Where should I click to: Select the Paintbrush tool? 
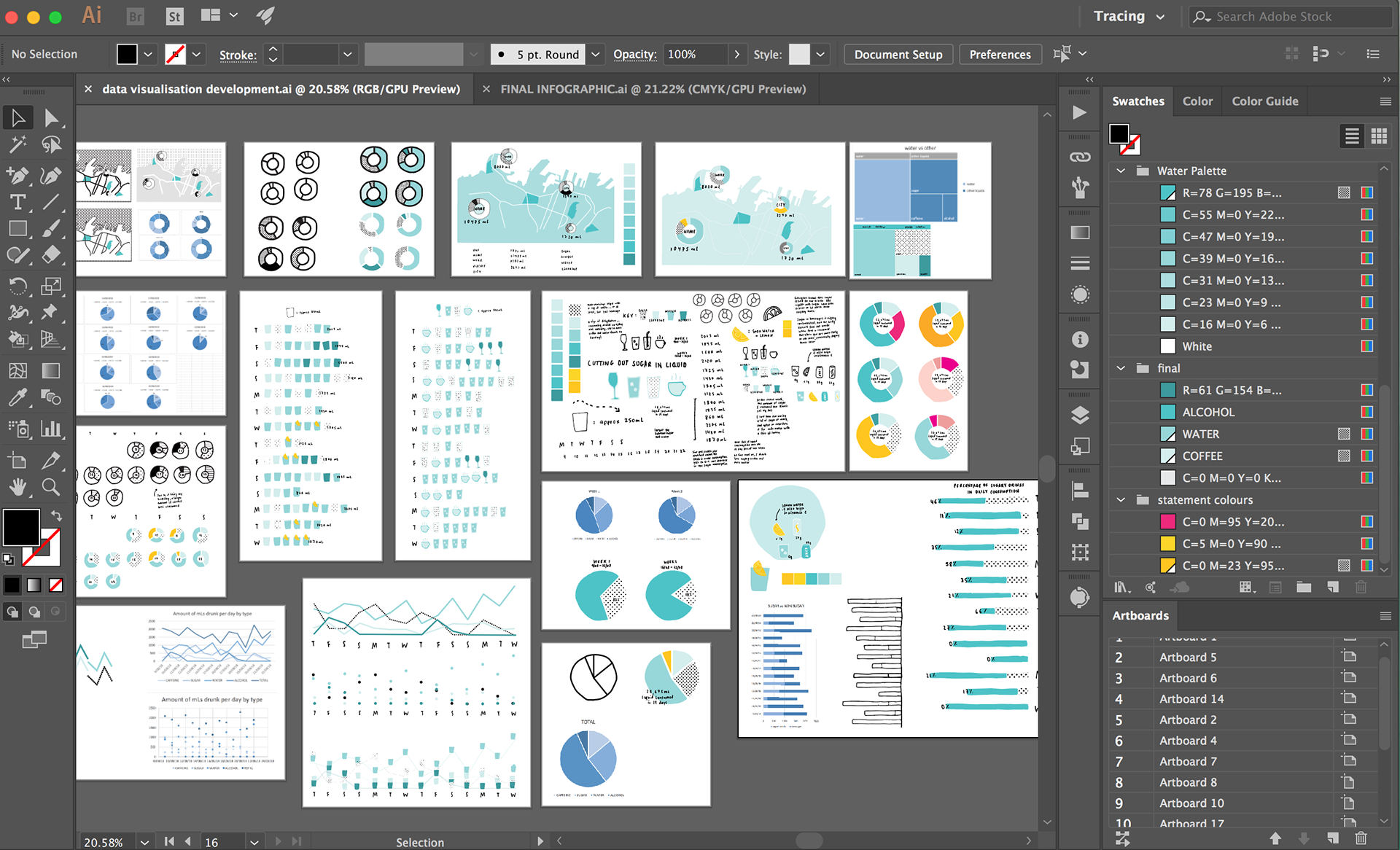(x=51, y=229)
